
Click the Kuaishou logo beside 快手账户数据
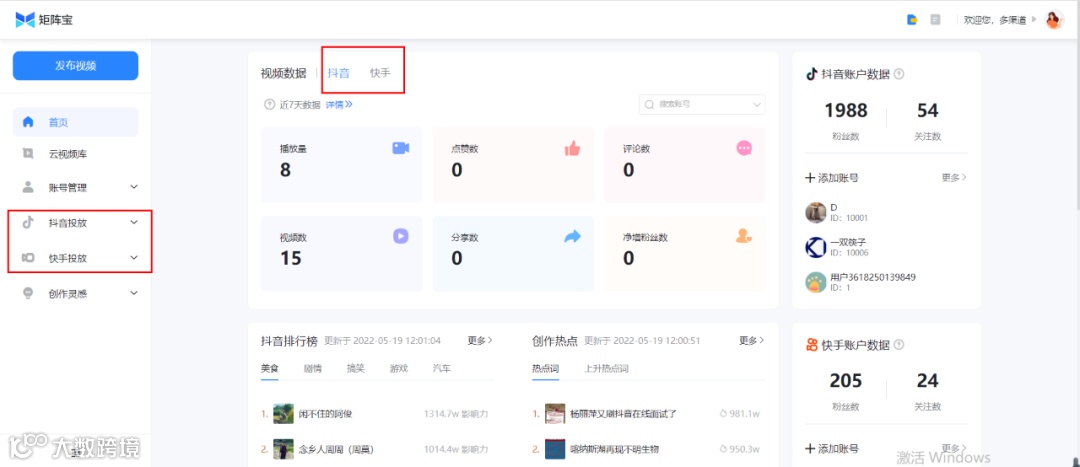click(x=812, y=344)
